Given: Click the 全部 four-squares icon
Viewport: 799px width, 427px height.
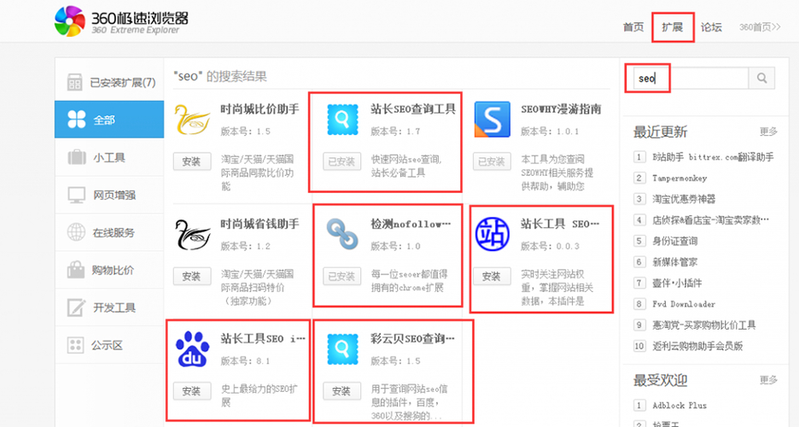Looking at the screenshot, I should click(x=76, y=119).
